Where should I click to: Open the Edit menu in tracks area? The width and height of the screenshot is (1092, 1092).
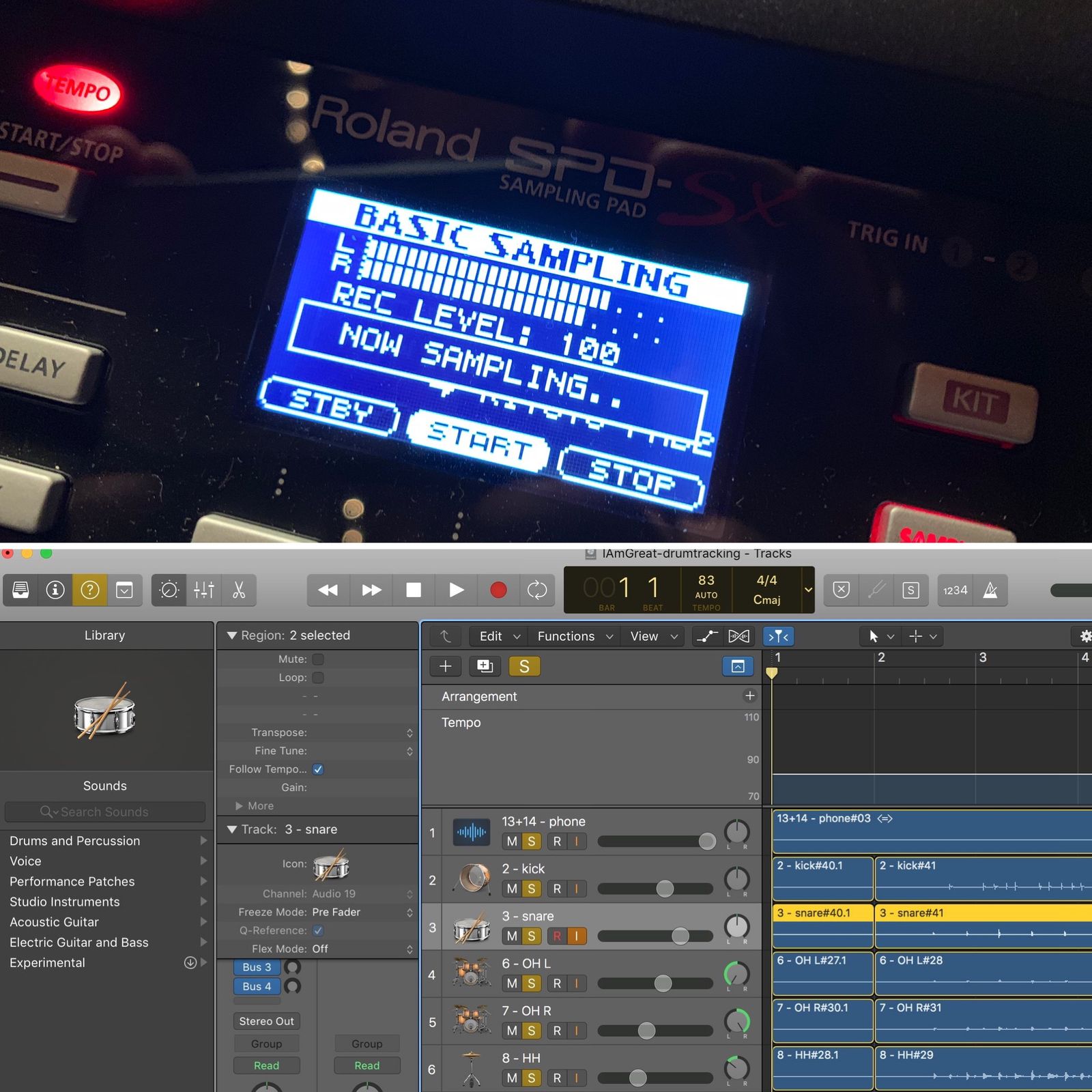coord(499,636)
